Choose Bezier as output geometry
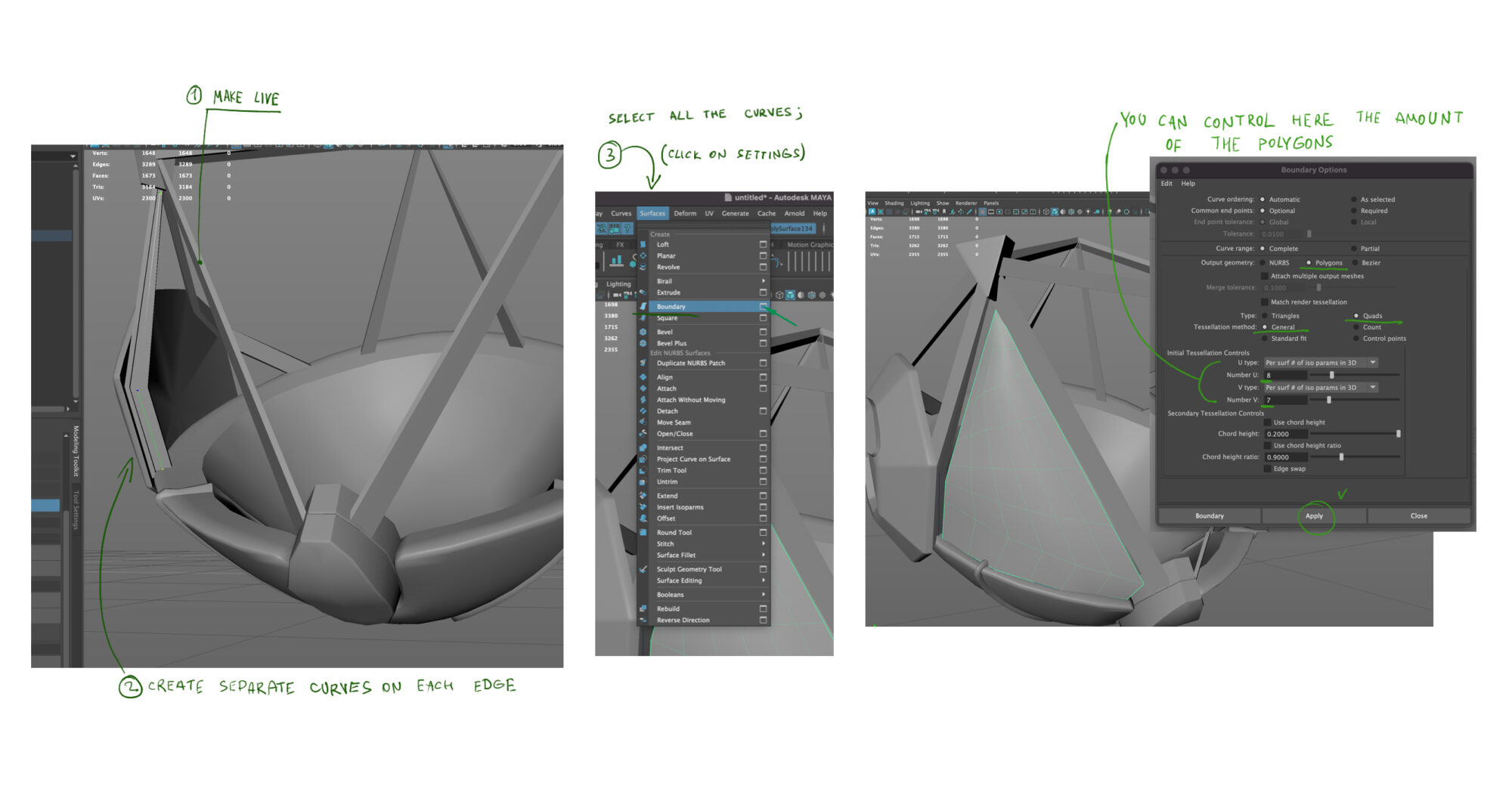 (1356, 263)
